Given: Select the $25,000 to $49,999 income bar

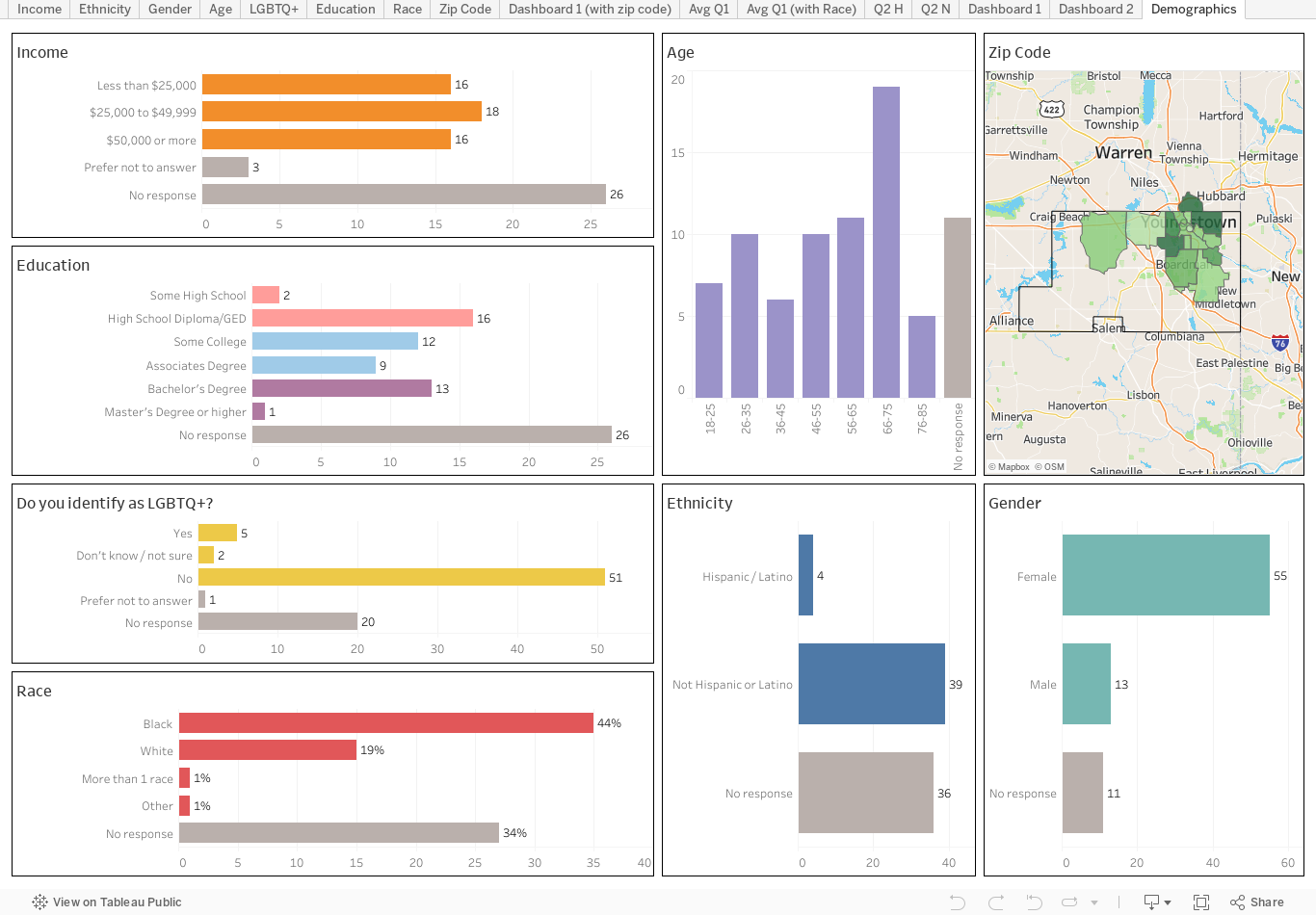Looking at the screenshot, I should pos(342,112).
